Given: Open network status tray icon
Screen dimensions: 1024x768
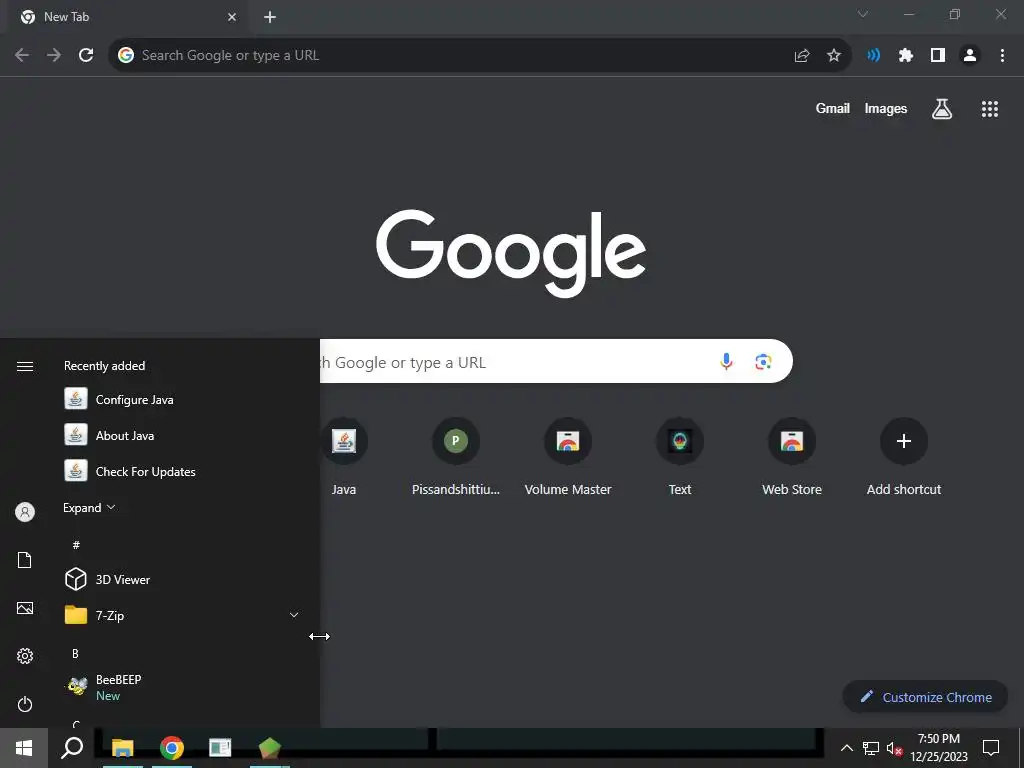Looking at the screenshot, I should click(871, 748).
